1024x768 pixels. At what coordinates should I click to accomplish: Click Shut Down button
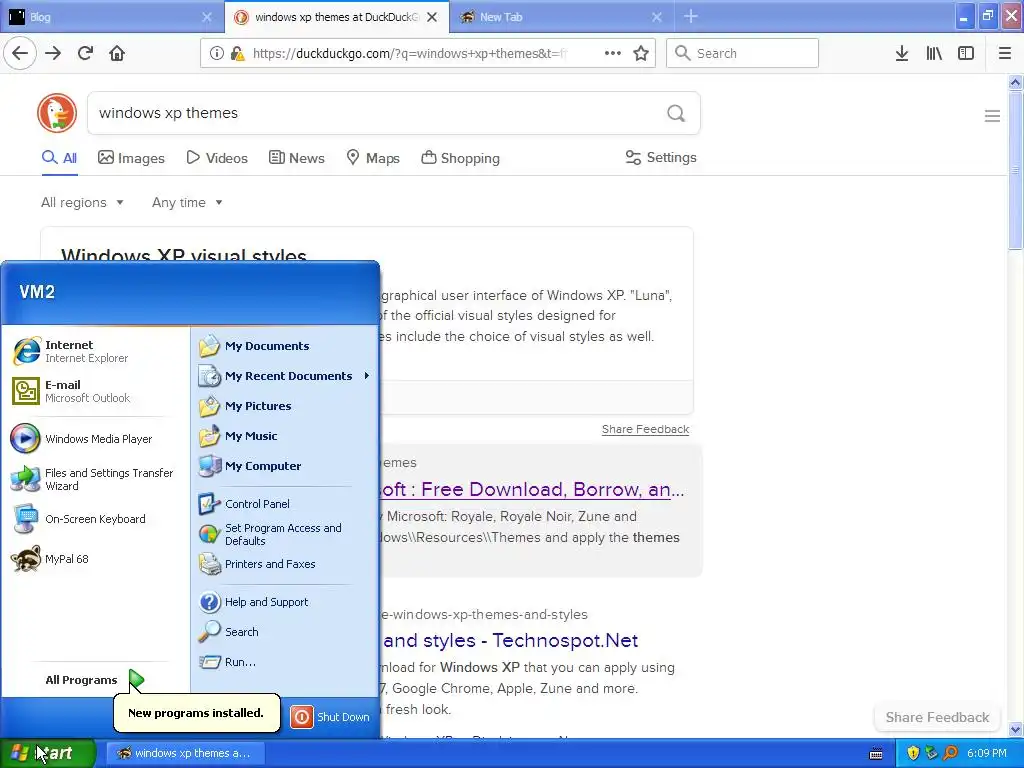click(330, 717)
